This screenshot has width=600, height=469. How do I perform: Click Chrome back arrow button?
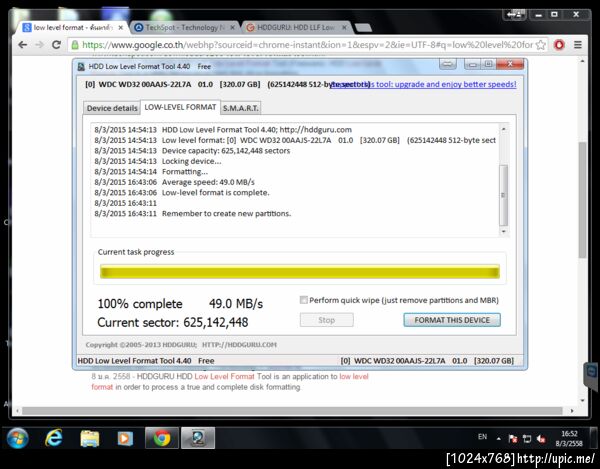[x=23, y=45]
